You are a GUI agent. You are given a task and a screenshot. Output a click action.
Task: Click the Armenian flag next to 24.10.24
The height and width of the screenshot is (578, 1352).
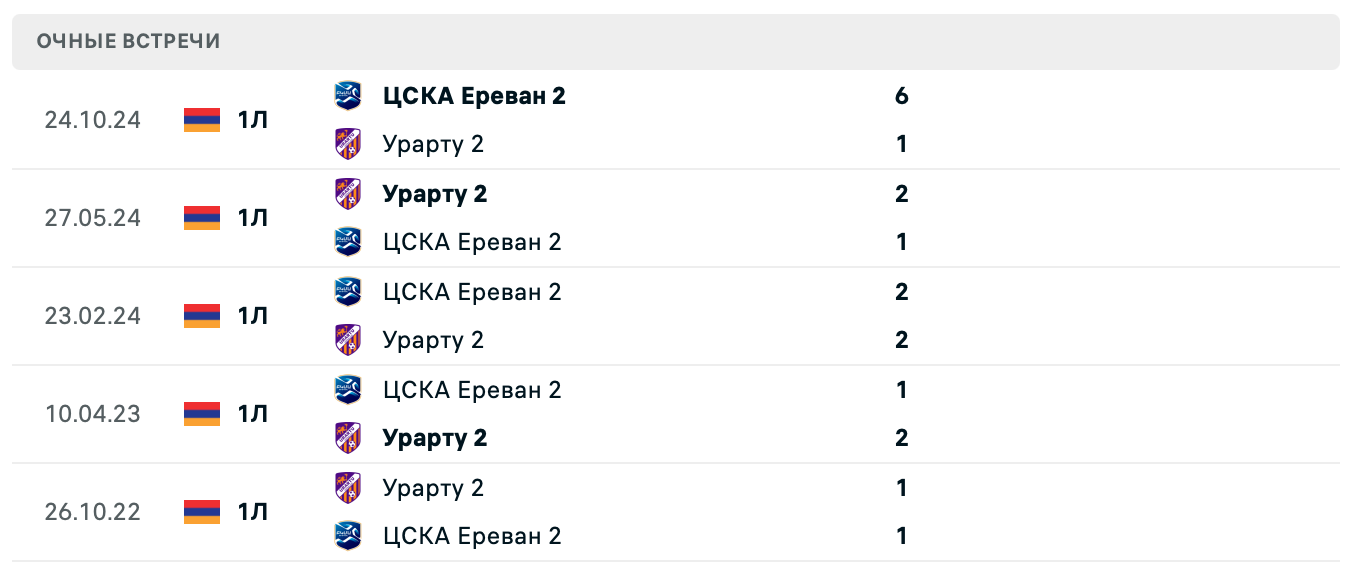[199, 120]
